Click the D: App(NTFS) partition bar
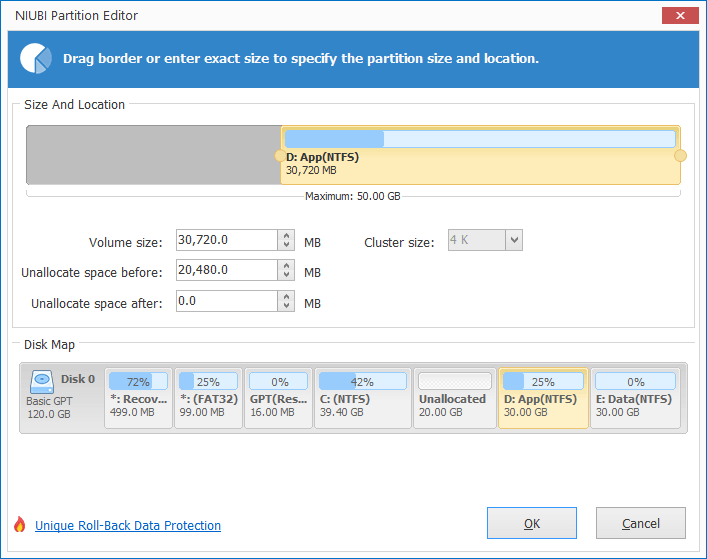This screenshot has width=707, height=559. [480, 156]
